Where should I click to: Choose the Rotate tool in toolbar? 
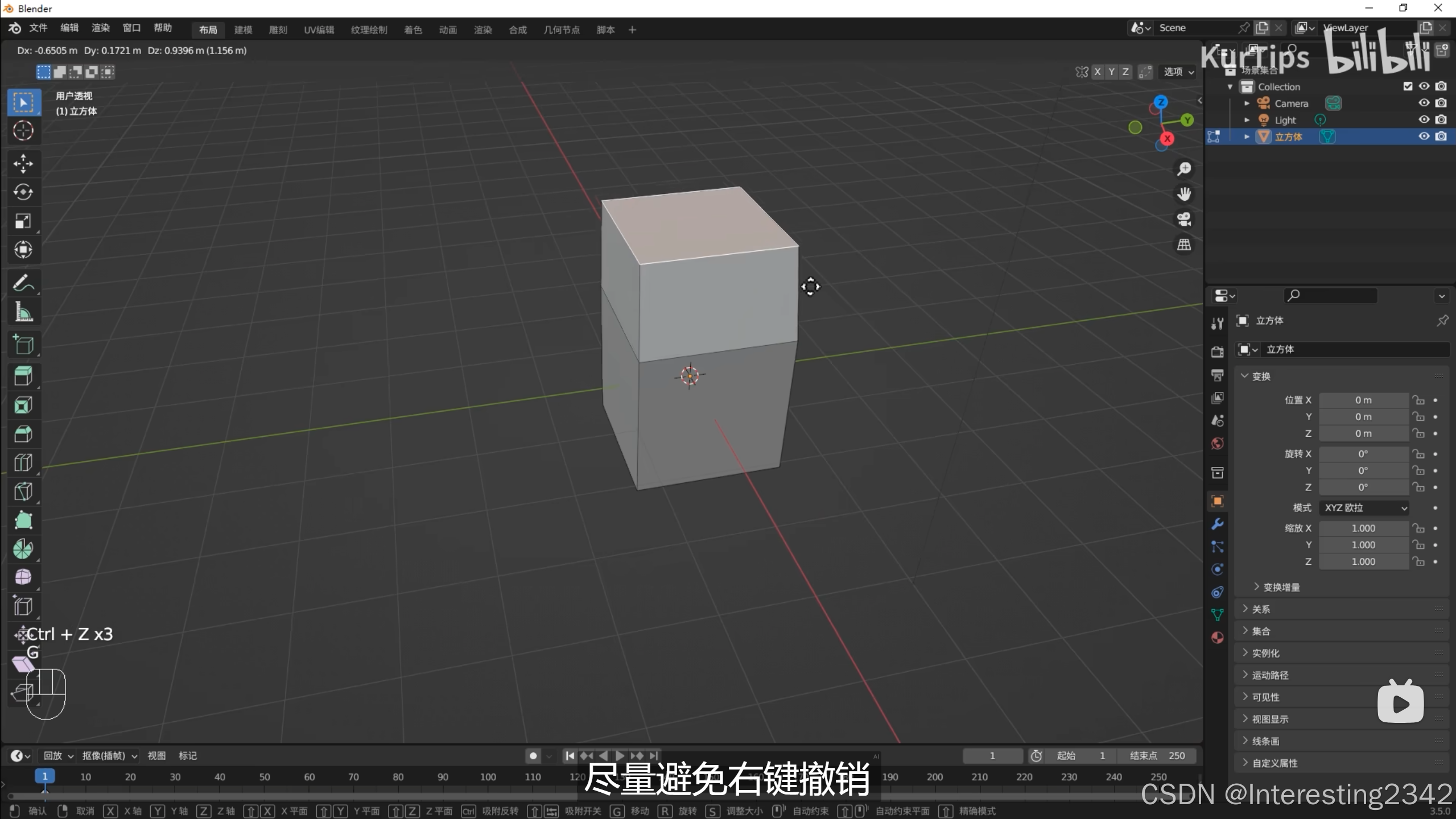(23, 192)
